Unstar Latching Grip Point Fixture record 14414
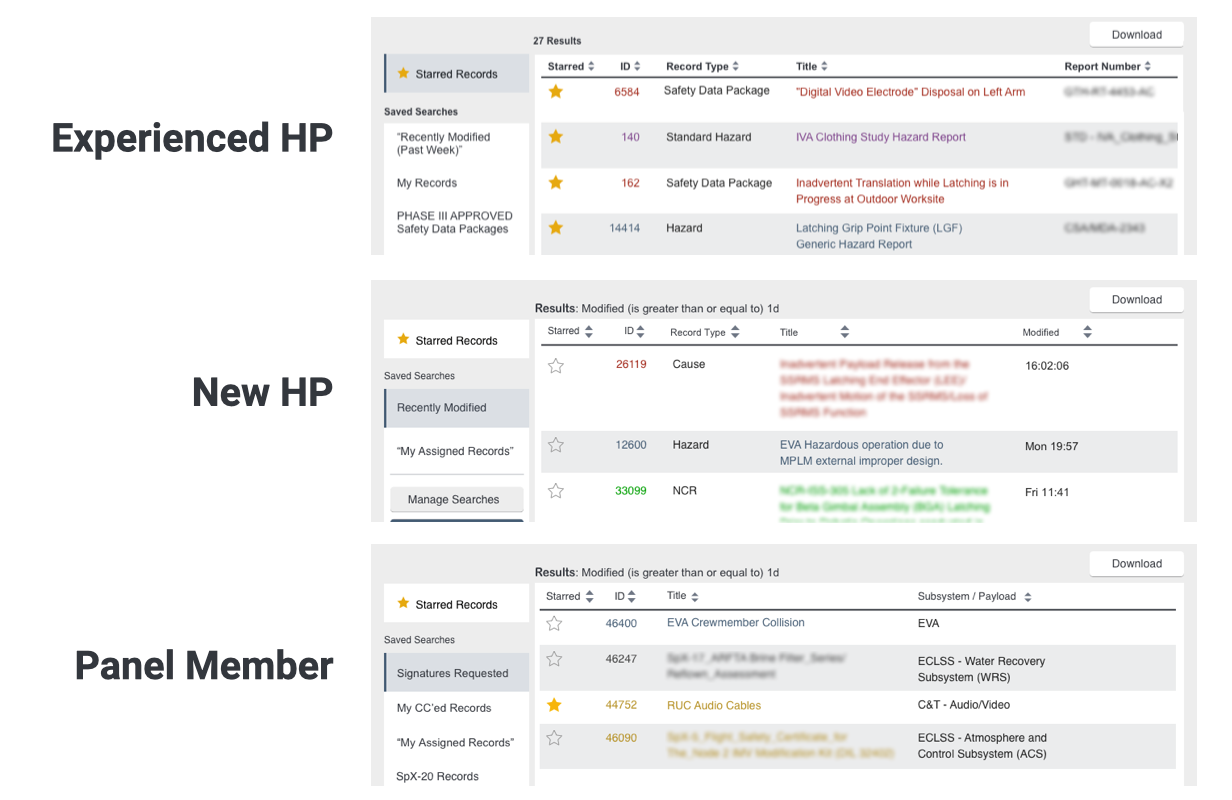 tap(556, 228)
